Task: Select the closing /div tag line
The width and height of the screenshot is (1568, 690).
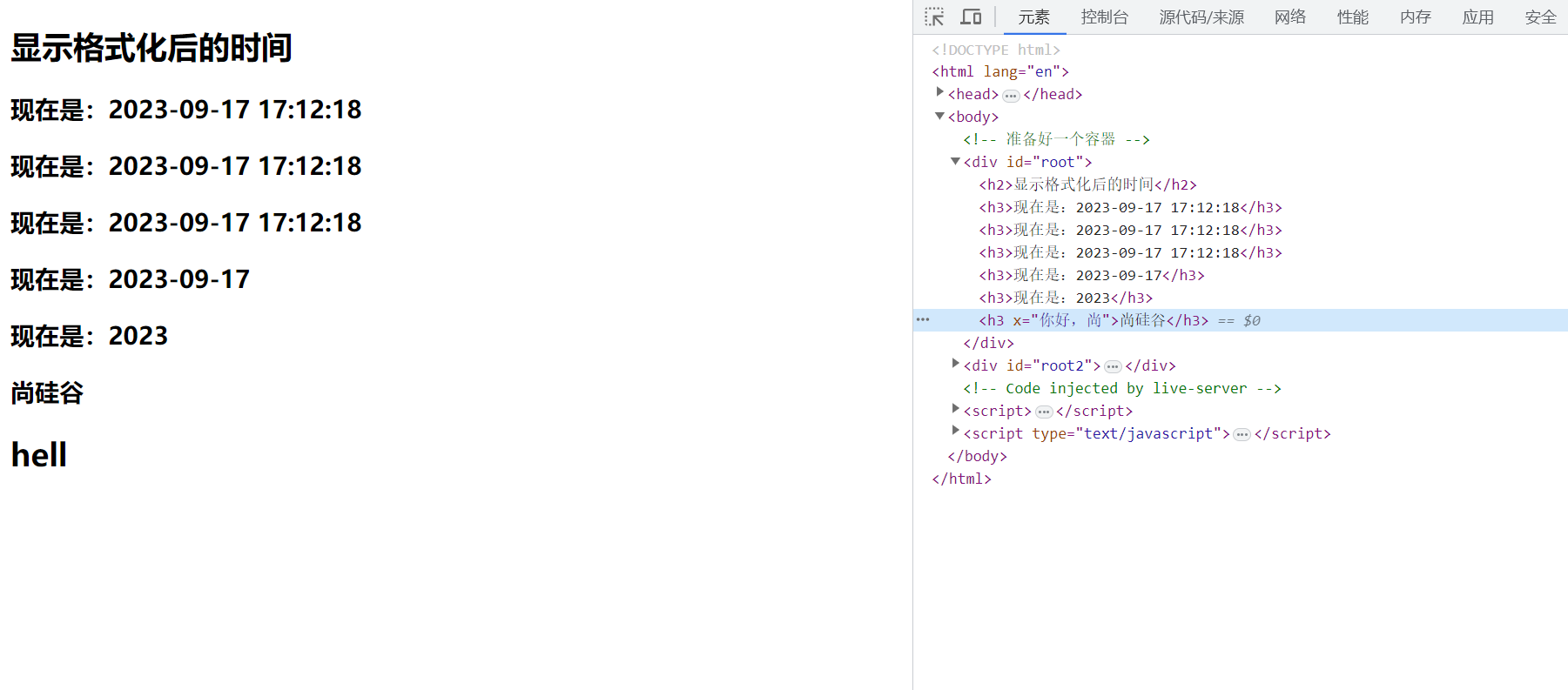Action: pos(988,343)
